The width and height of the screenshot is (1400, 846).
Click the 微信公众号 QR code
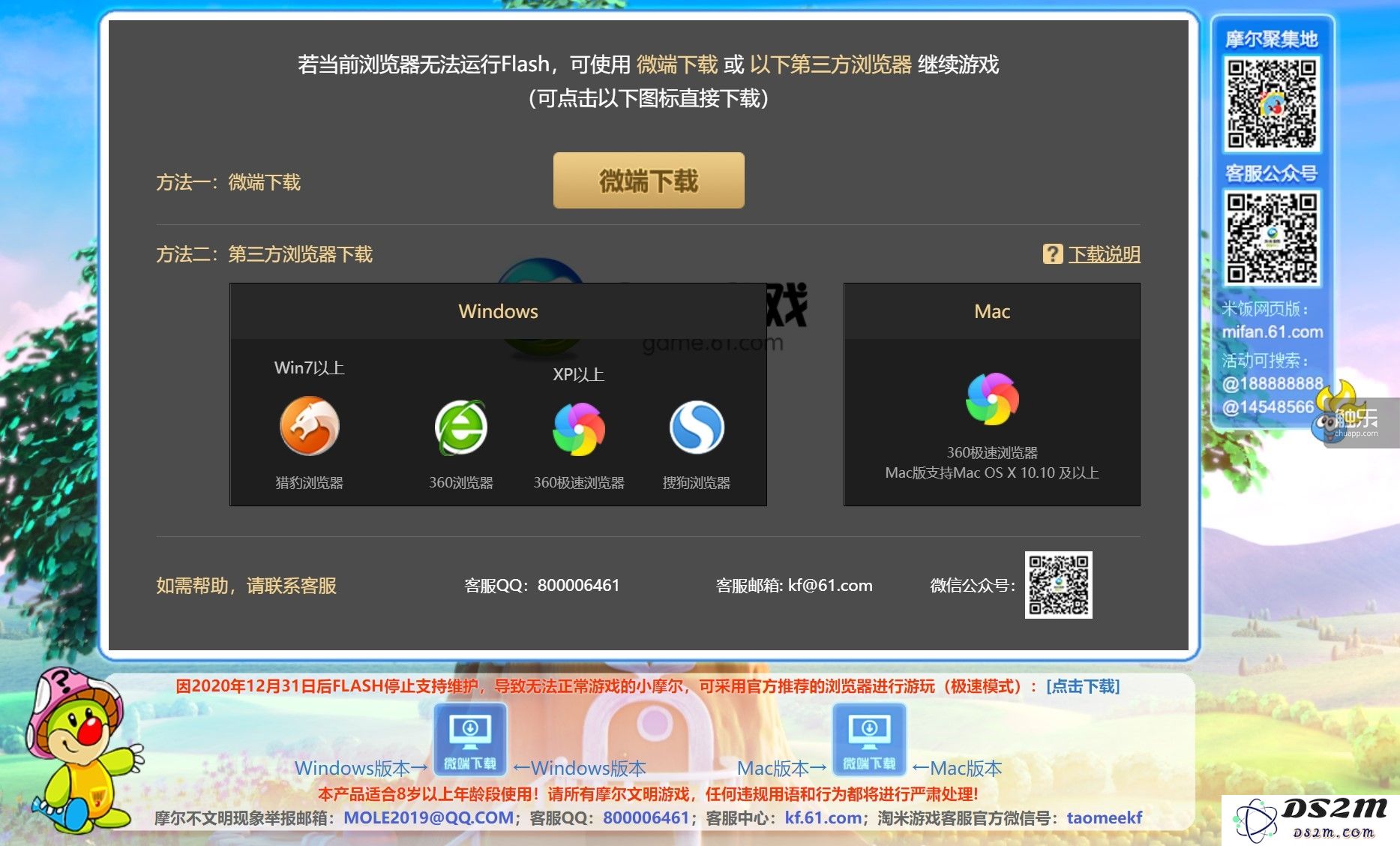1058,585
